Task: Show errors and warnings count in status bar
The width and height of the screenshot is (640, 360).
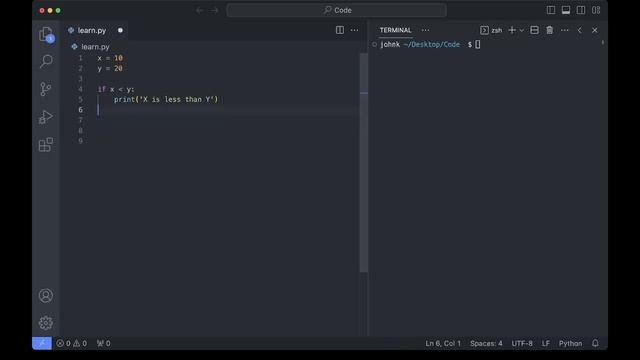Action: point(71,343)
